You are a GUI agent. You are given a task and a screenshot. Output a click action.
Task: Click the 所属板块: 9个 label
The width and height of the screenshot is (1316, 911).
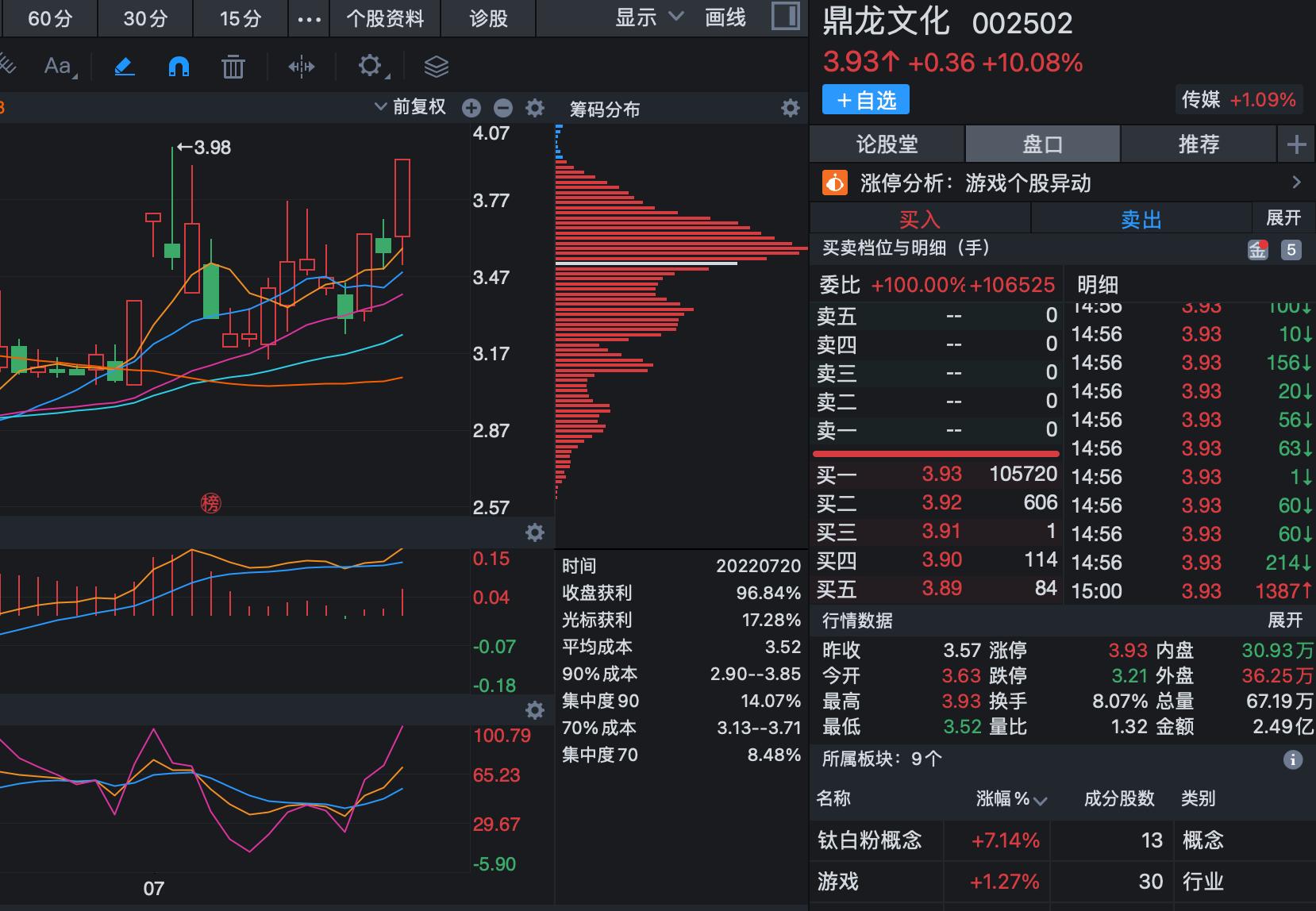(x=882, y=759)
